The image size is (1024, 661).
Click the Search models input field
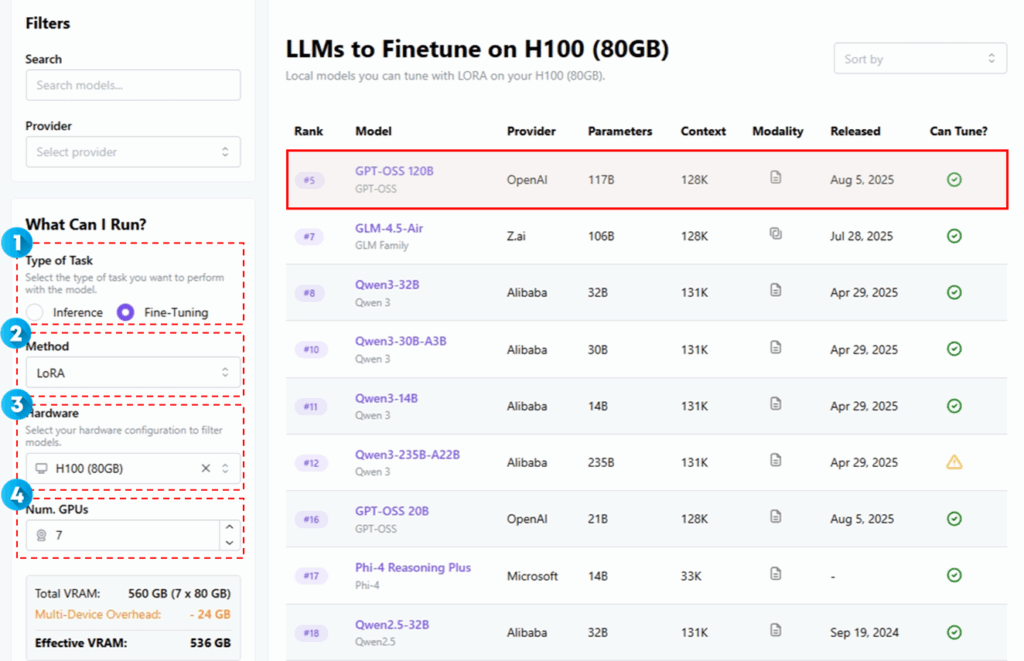point(133,85)
